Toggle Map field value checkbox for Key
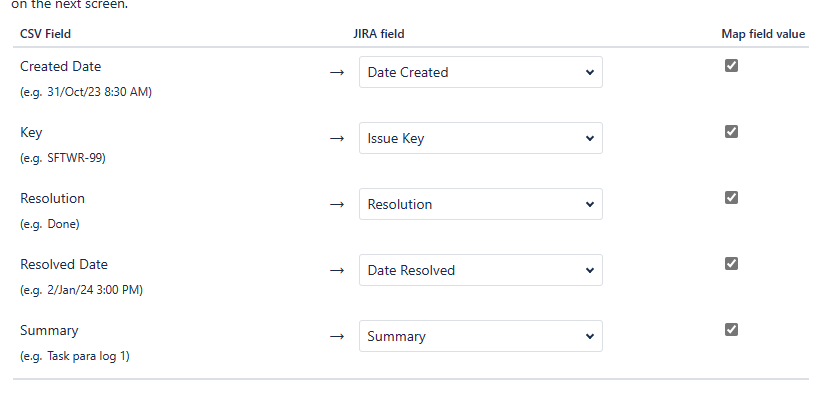819x399 pixels. pos(731,132)
